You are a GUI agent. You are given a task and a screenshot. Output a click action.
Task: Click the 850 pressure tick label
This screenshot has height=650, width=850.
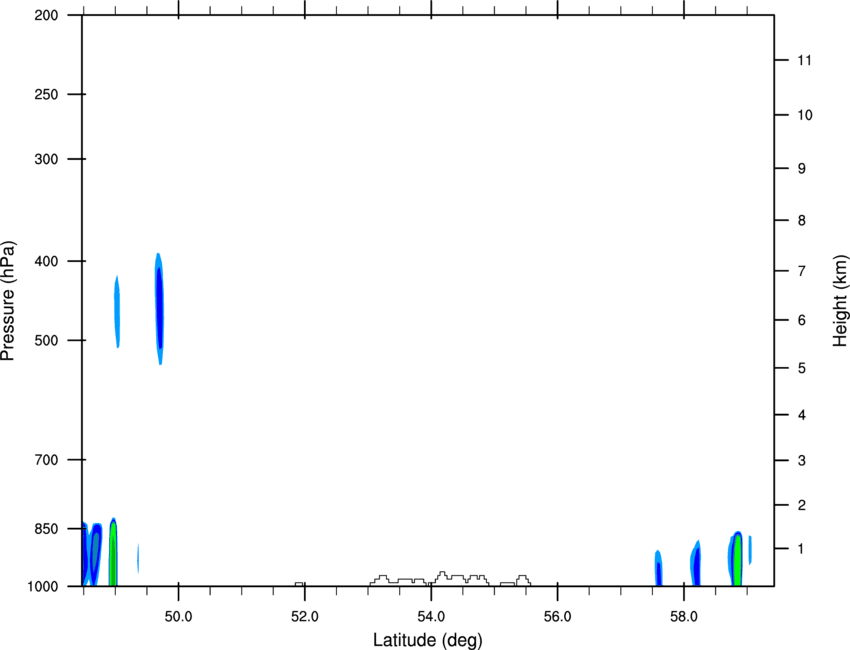(46, 529)
